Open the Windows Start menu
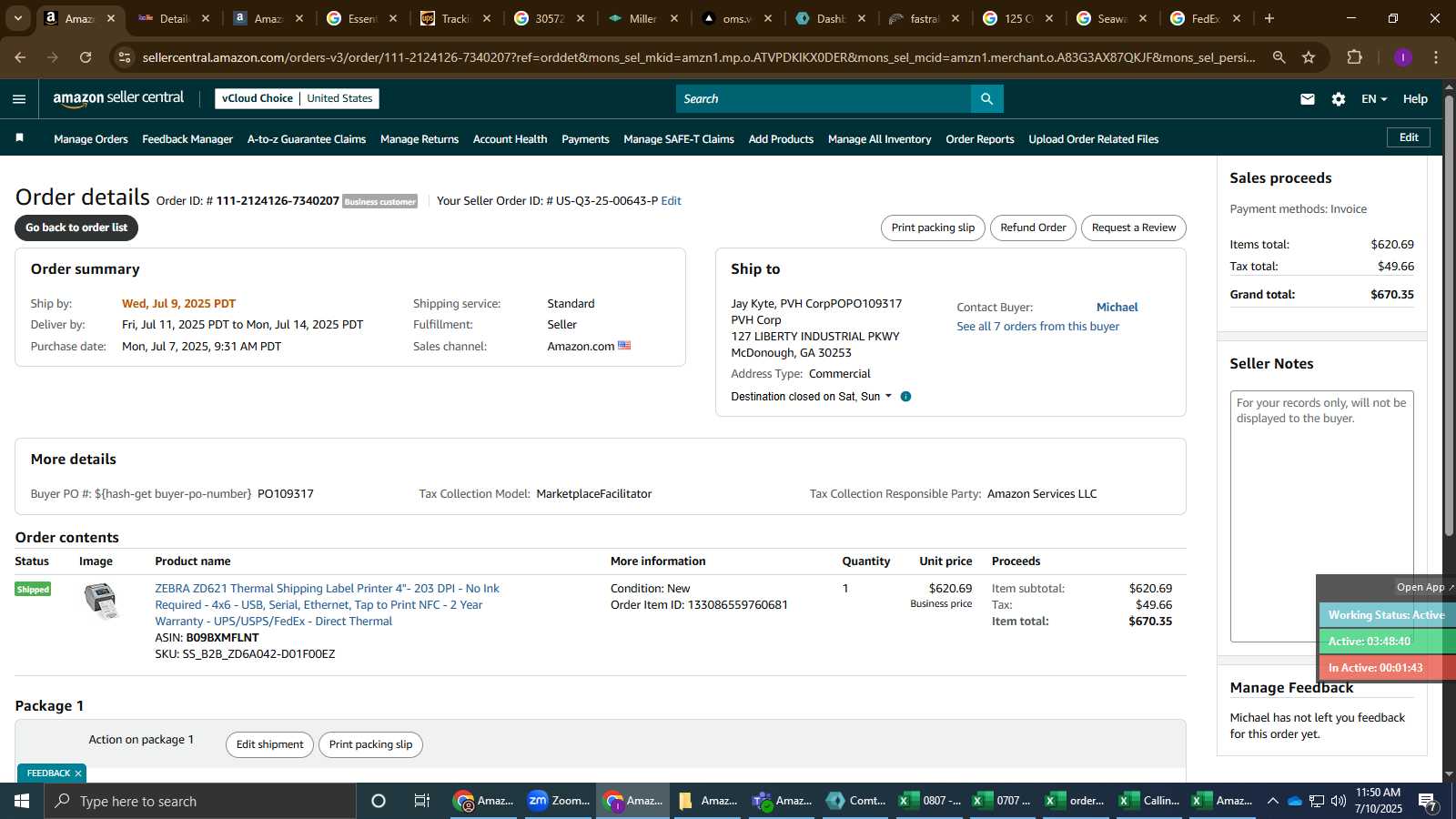Screen dimensions: 1456x819 click(22, 801)
